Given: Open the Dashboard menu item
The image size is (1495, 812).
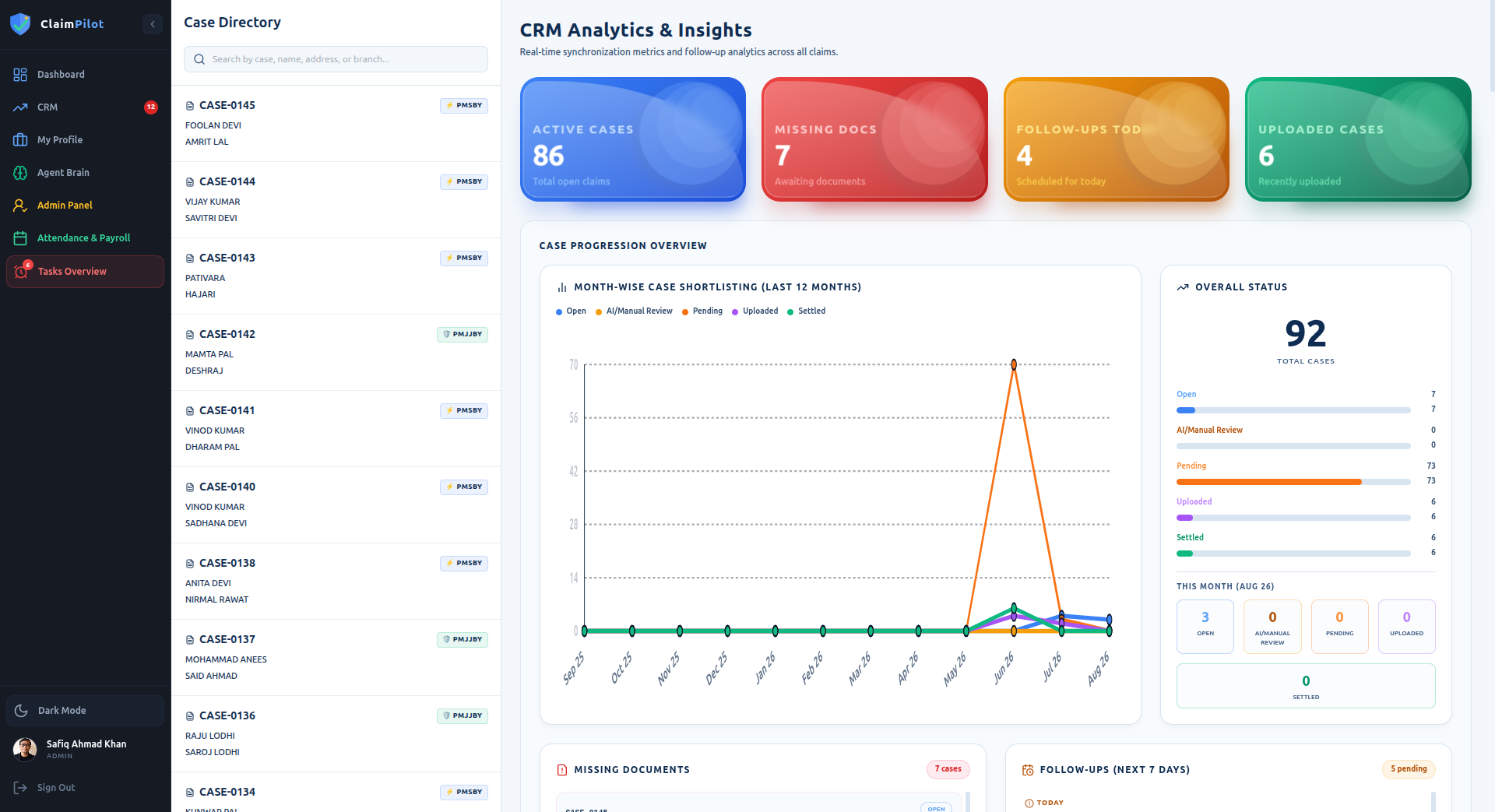Looking at the screenshot, I should click(x=86, y=75).
